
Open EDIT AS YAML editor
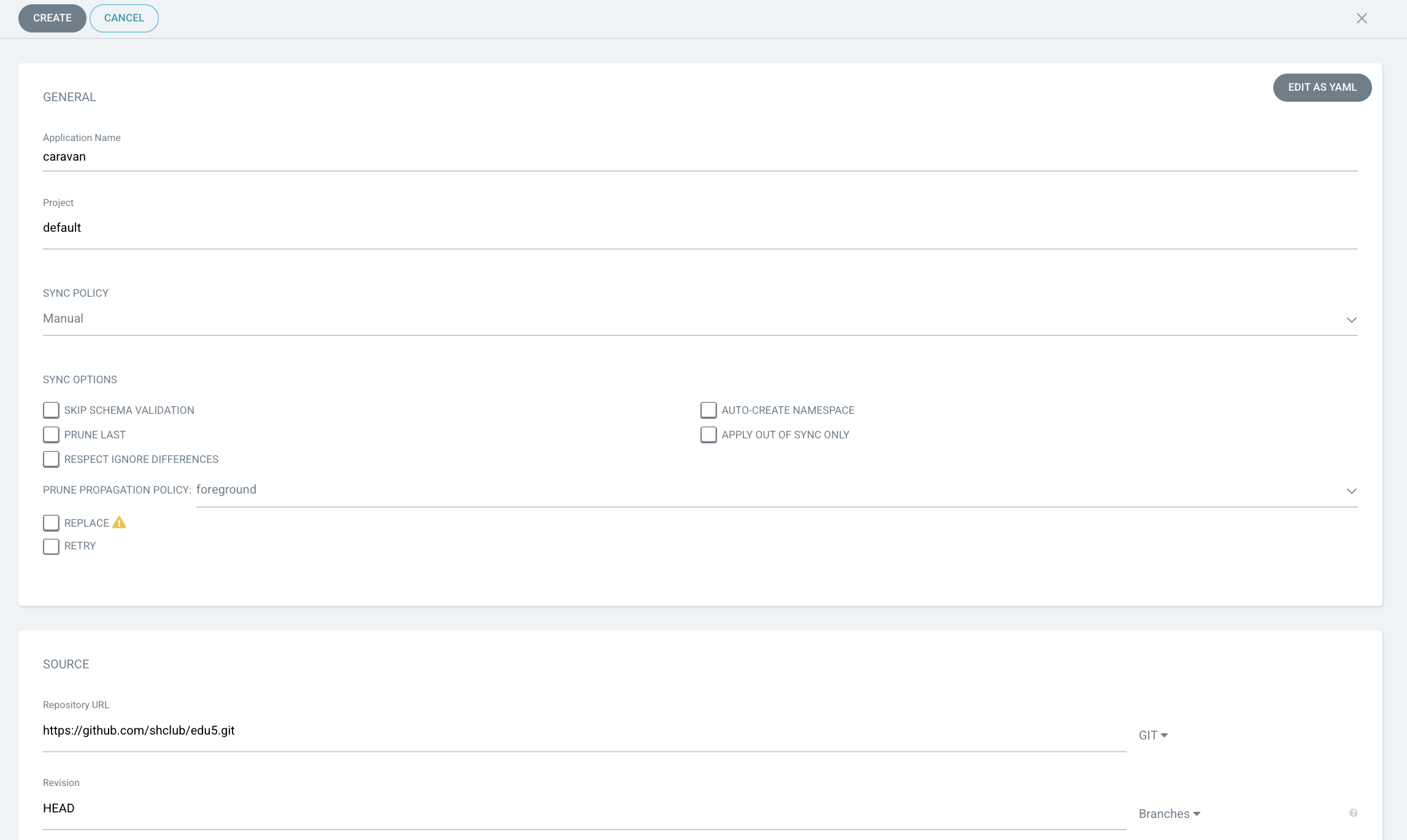coord(1322,87)
